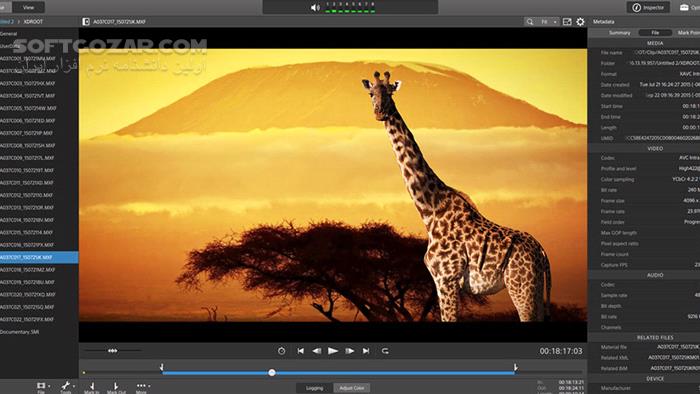
Task: Click the clip title icon beside A037C017 filename
Action: 86,21
